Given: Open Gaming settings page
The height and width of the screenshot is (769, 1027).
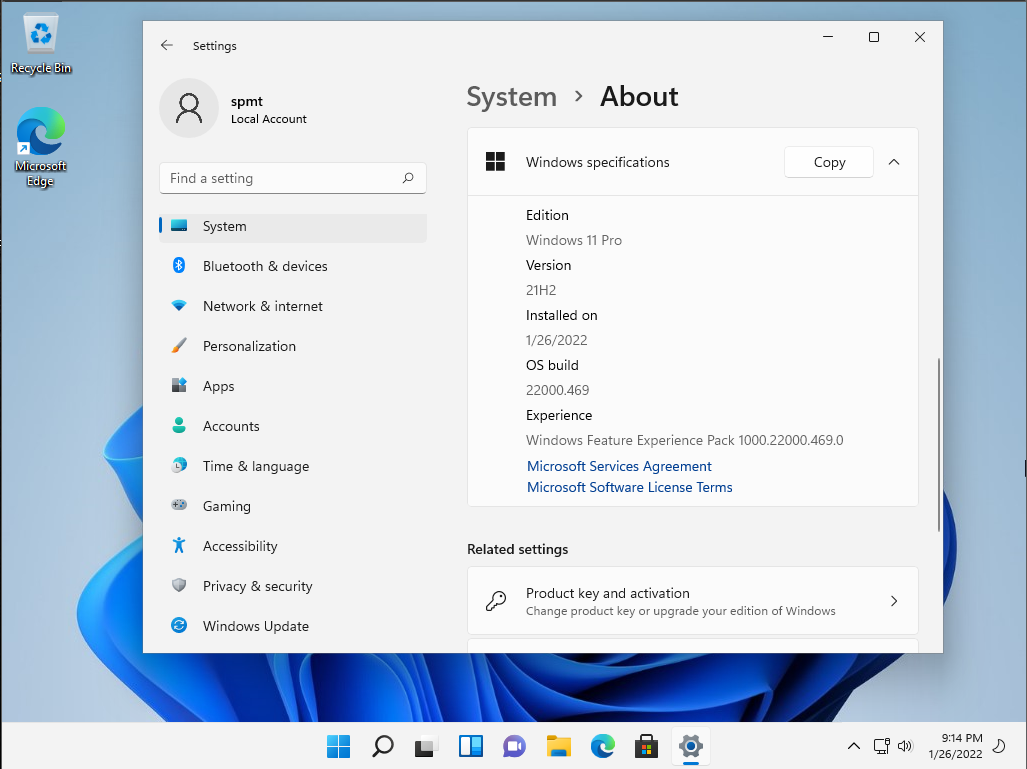Looking at the screenshot, I should coord(293,506).
